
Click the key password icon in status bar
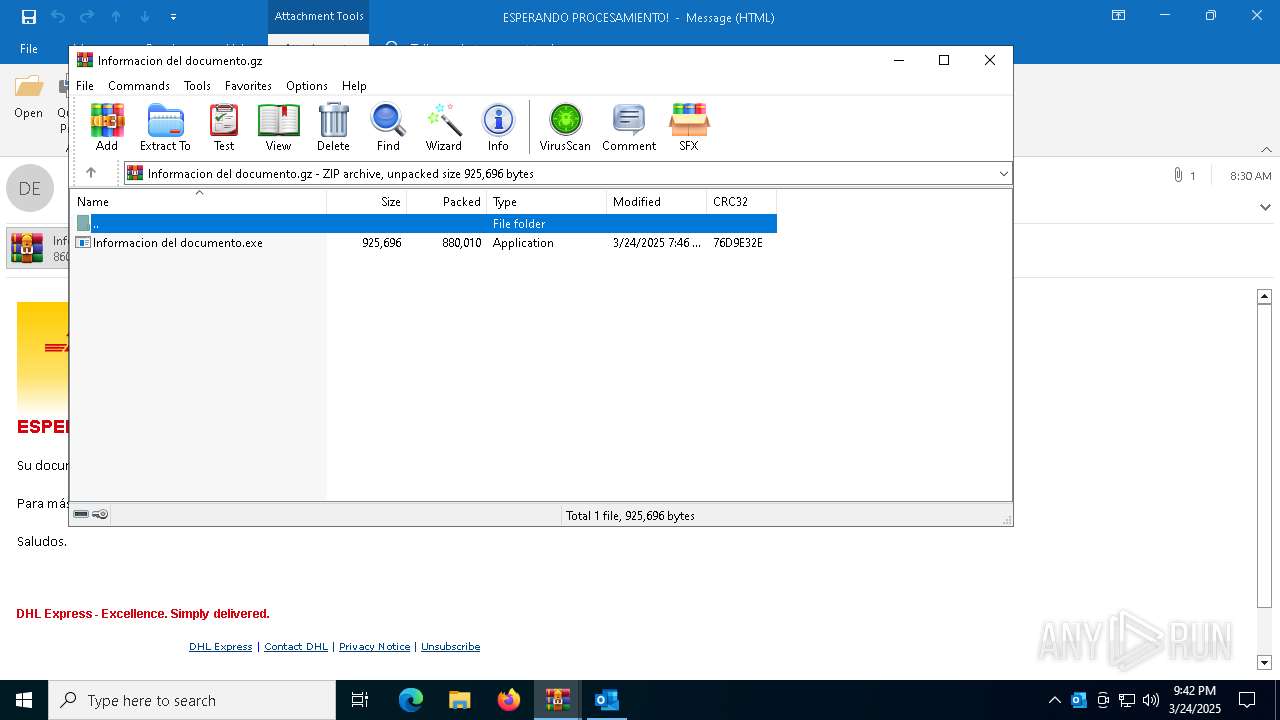(x=100, y=514)
